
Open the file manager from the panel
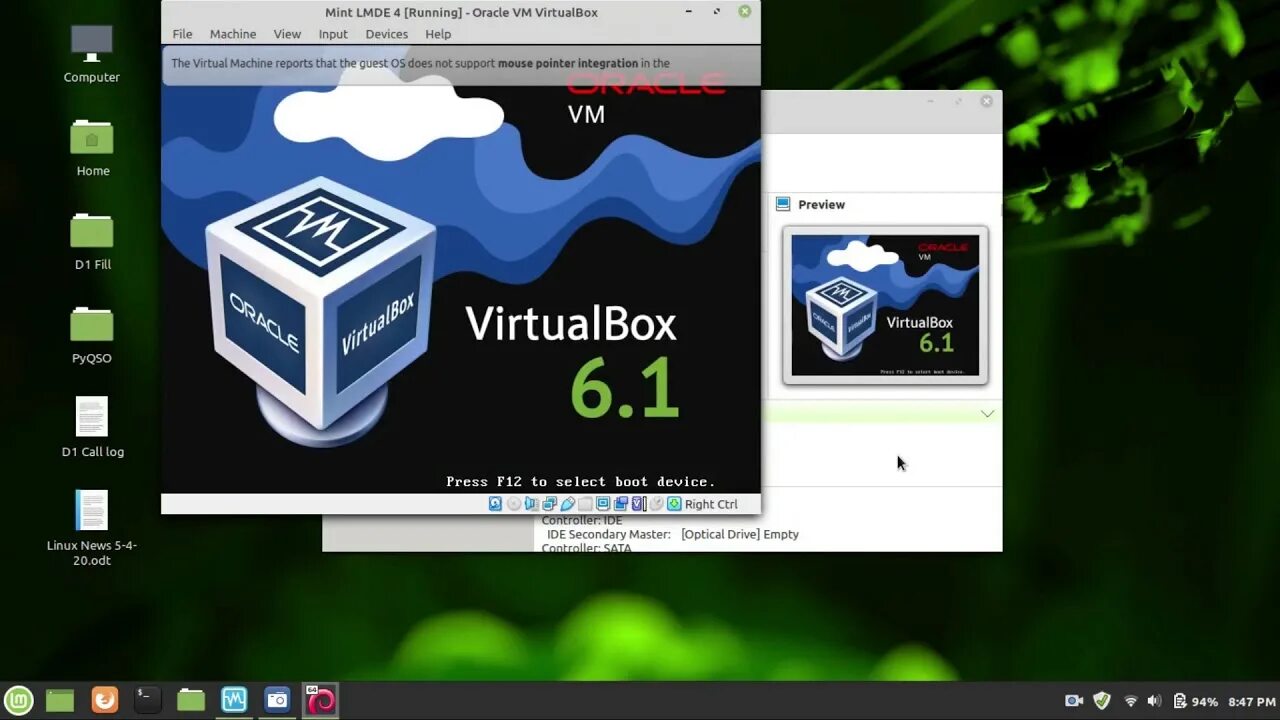pos(191,700)
